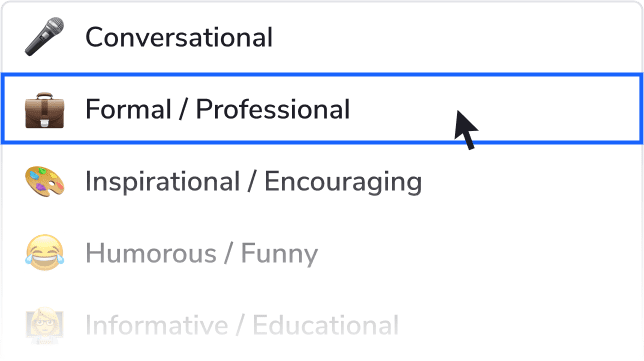The image size is (644, 361).
Task: Select the Conversational tone option
Action: tap(322, 37)
